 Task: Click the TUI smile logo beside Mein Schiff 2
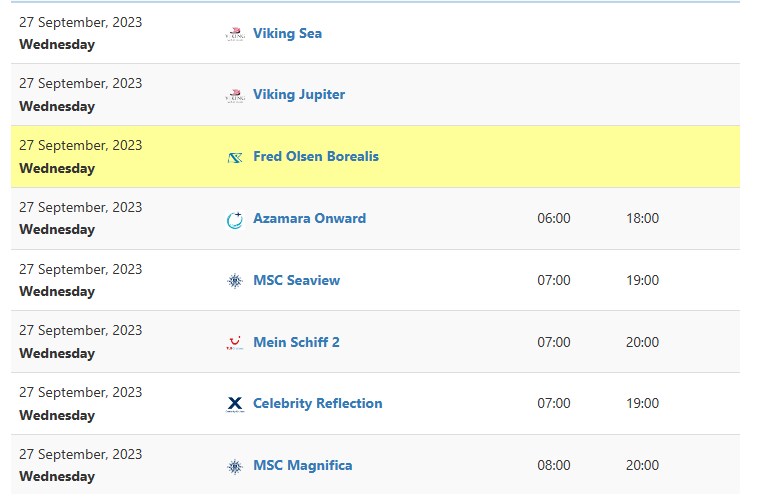tap(235, 342)
